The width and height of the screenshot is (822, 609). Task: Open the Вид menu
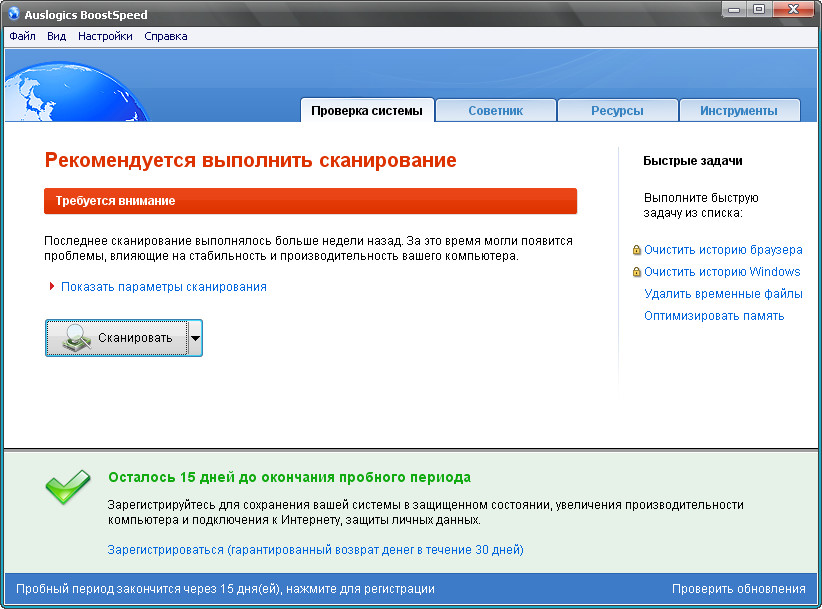[x=57, y=36]
